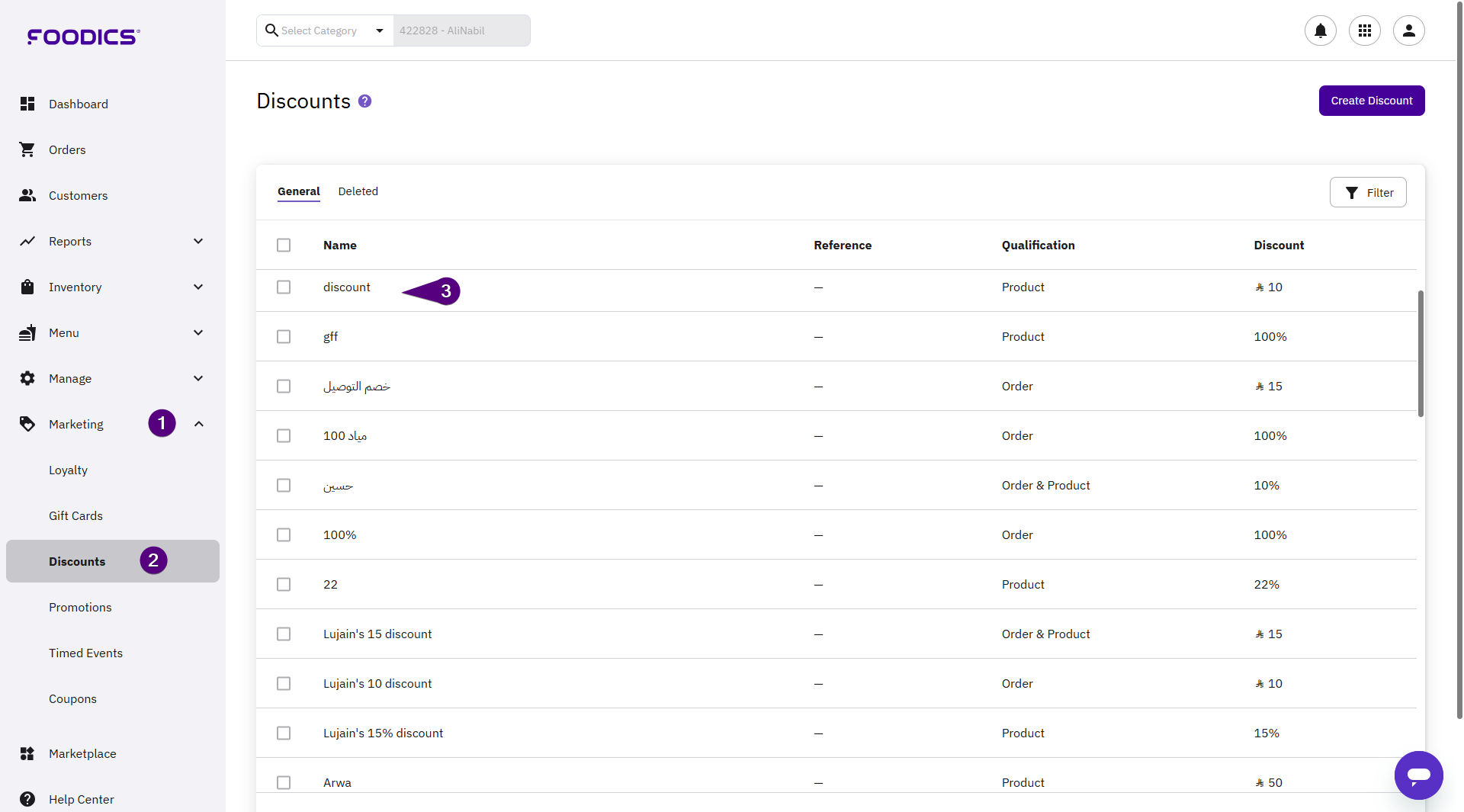Viewport: 1464px width, 812px height.
Task: Select the checkbox for Lujain's 15 discount
Action: point(284,634)
